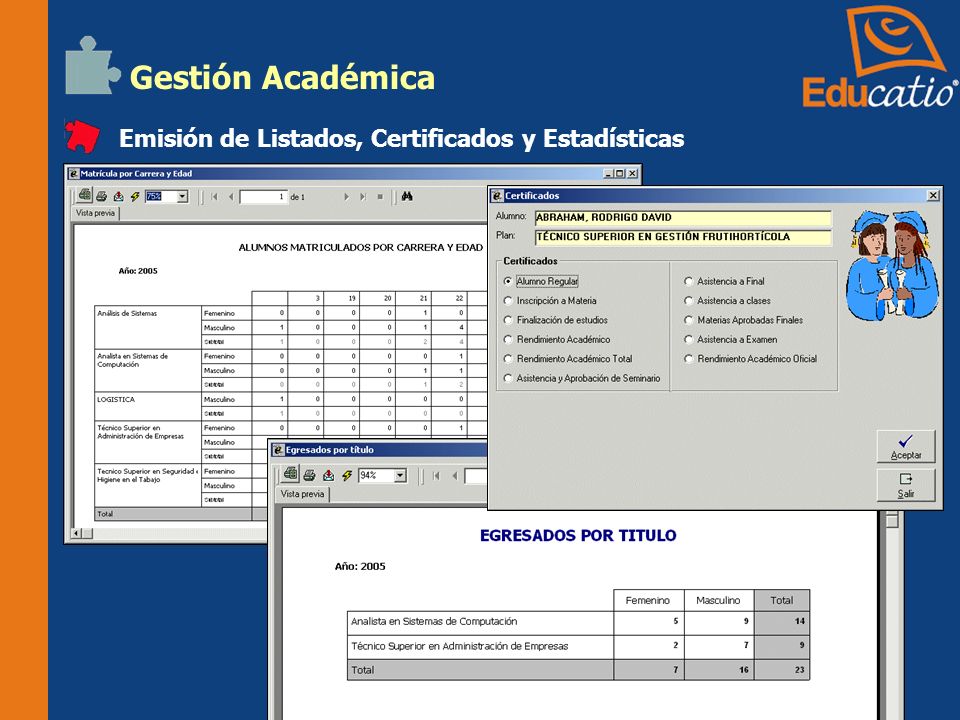Click graduates illustration in Certificados window
Image resolution: width=960 pixels, height=720 pixels.
tap(891, 264)
